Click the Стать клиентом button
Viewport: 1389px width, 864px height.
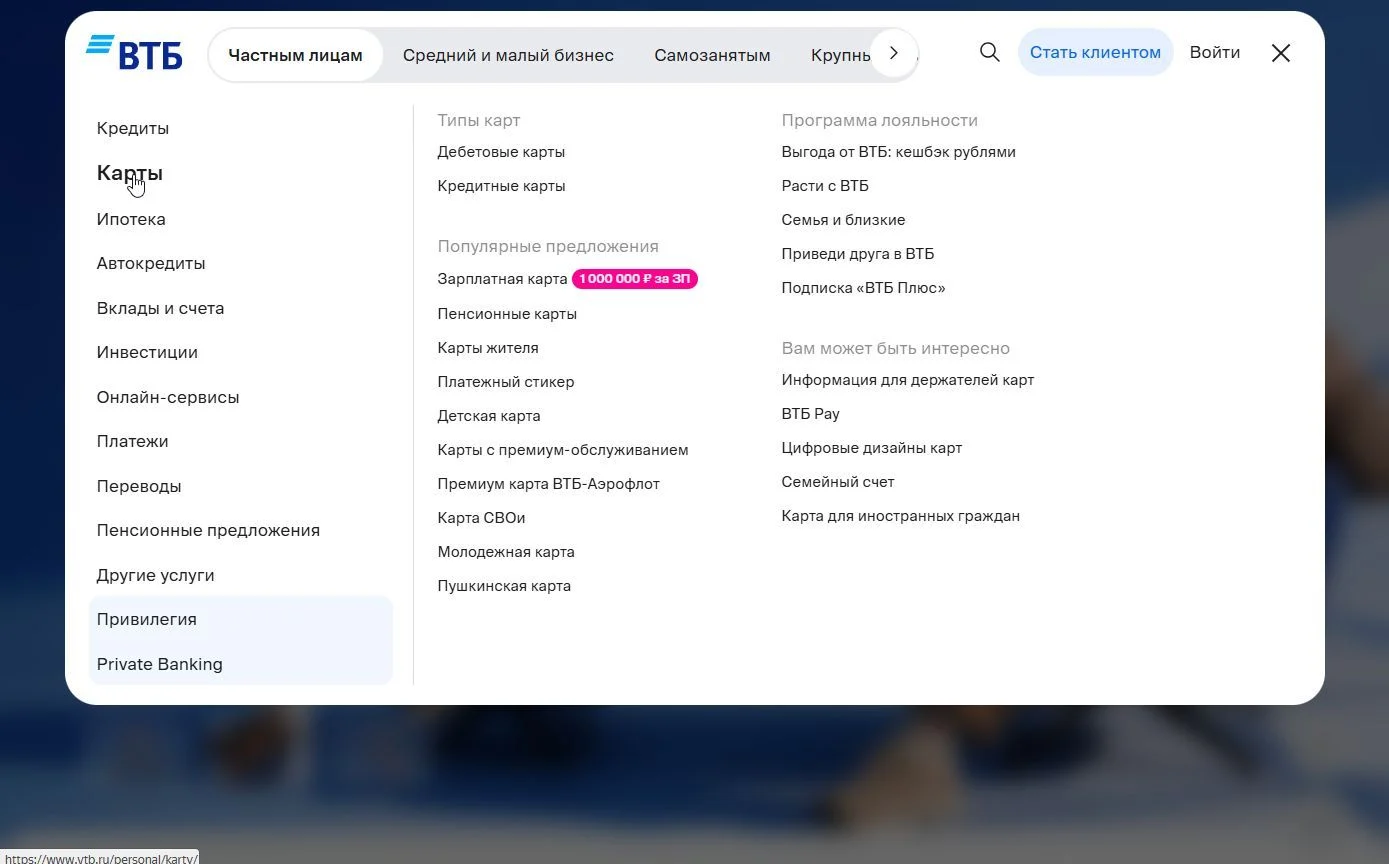tap(1095, 52)
